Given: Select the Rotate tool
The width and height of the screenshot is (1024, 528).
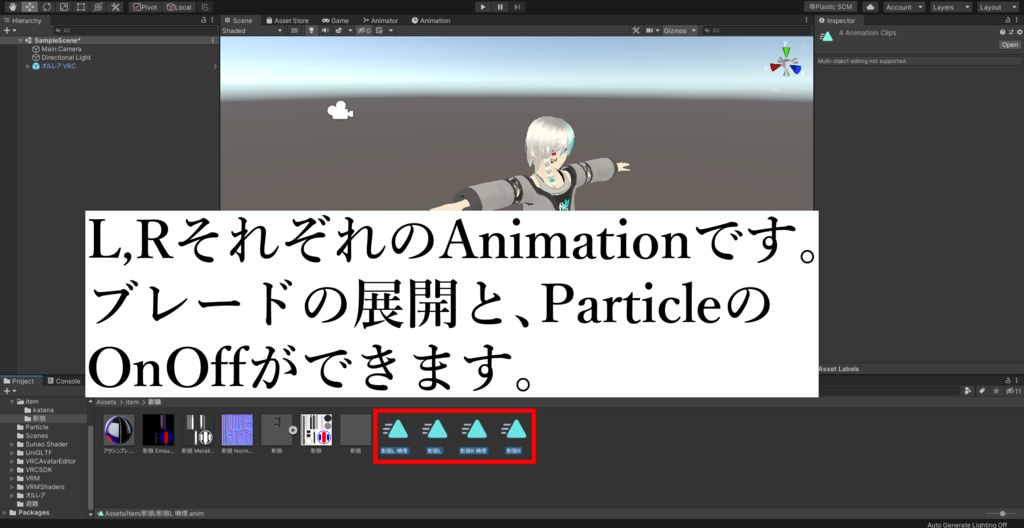Looking at the screenshot, I should click(47, 7).
